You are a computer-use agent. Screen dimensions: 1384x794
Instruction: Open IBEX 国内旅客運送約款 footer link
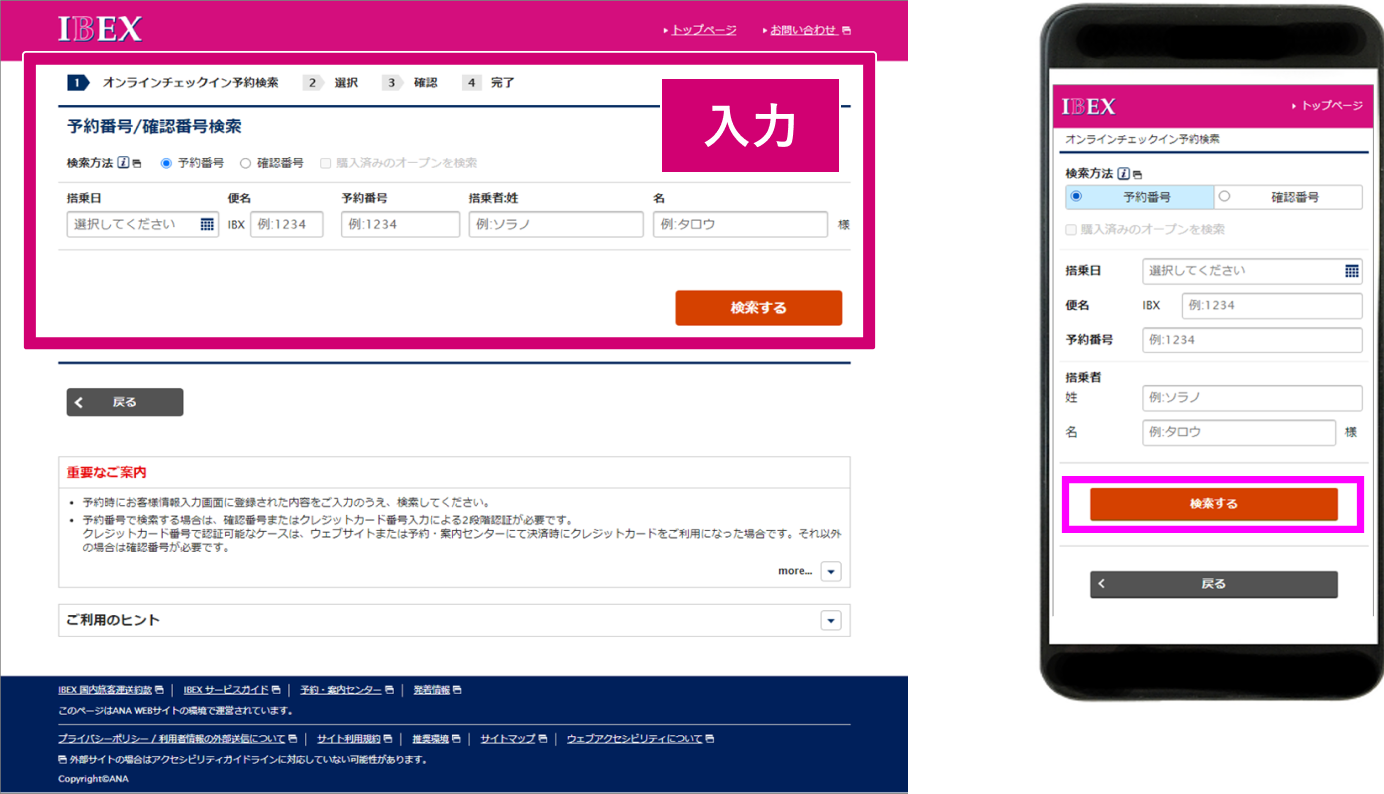pos(105,690)
